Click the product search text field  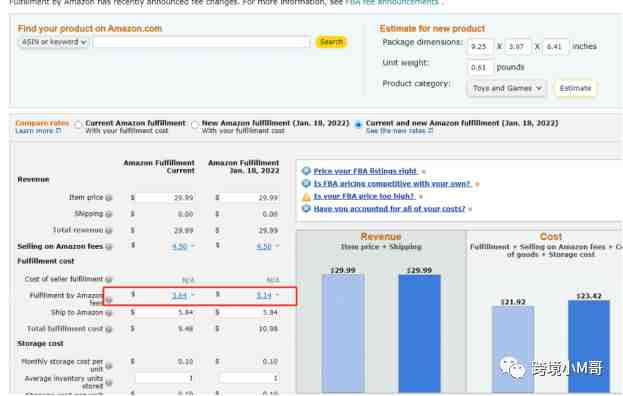201,42
